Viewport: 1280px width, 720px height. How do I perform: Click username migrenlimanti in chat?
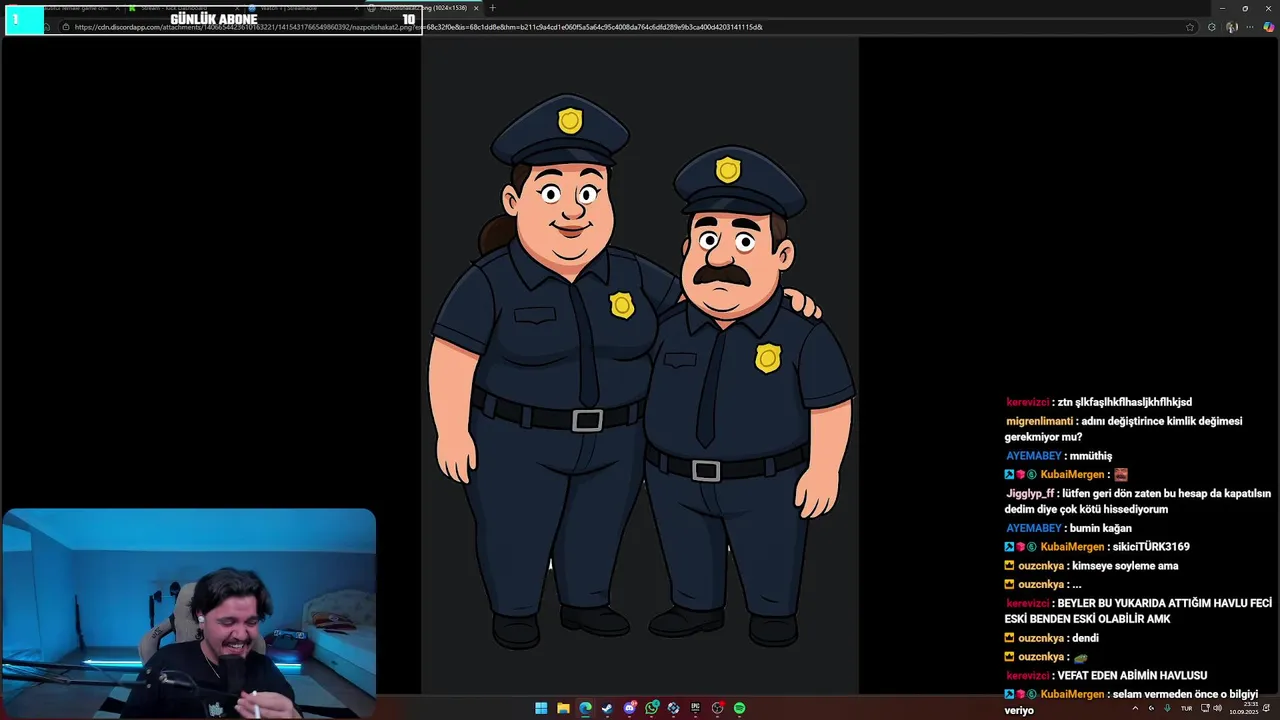[1039, 421]
